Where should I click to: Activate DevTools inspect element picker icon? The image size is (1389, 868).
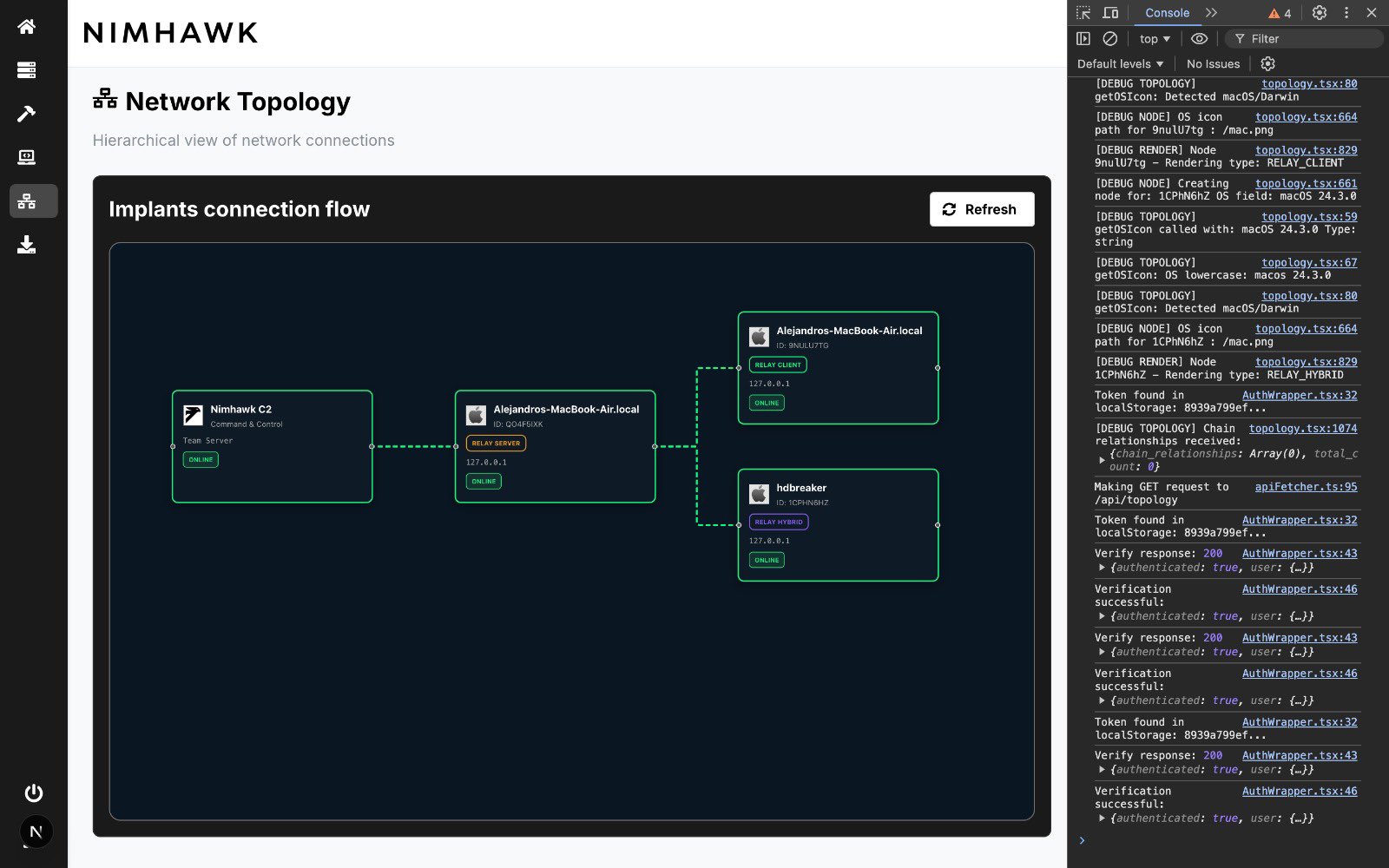point(1083,13)
